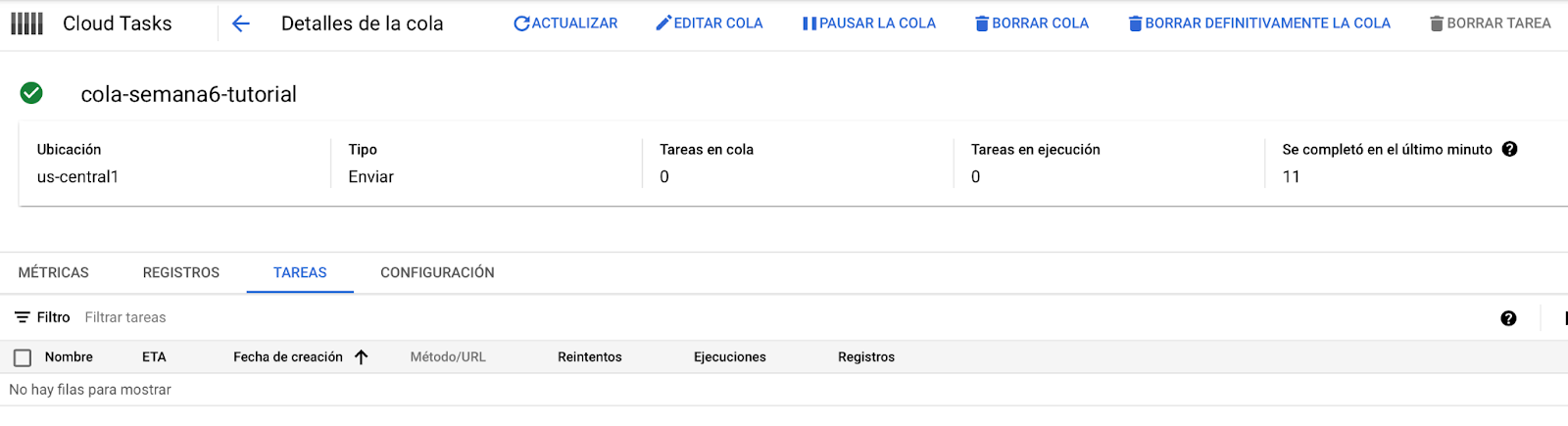Click PAUSAR LA COLA pause button
This screenshot has width=1568, height=426.
[869, 24]
